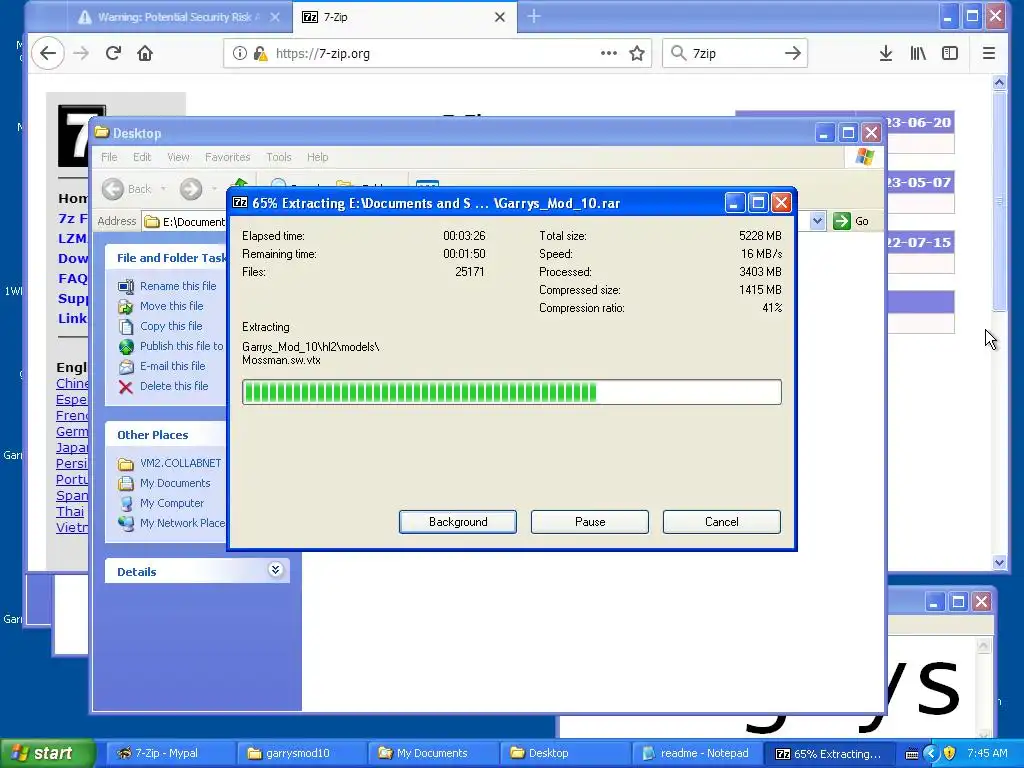This screenshot has height=768, width=1024.
Task: Click the browser Back arrow button
Action: [48, 53]
